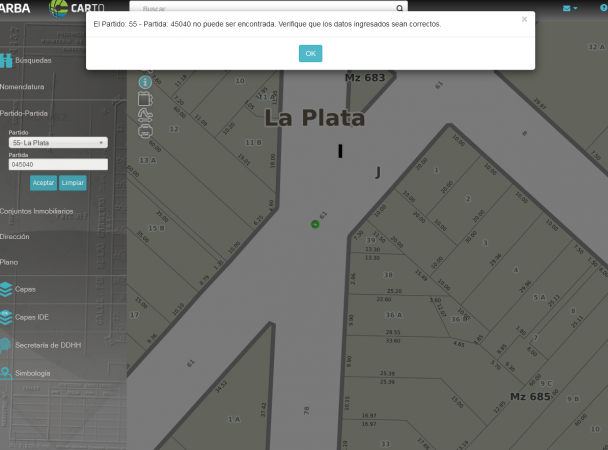
Task: Open the Simbología icon
Action: click(6, 373)
